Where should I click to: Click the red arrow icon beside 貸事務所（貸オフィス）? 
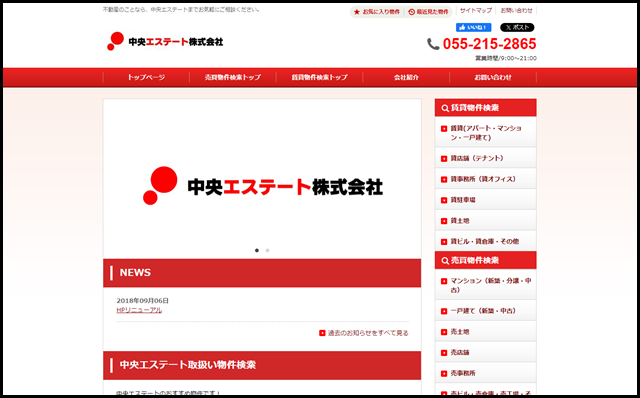point(444,180)
